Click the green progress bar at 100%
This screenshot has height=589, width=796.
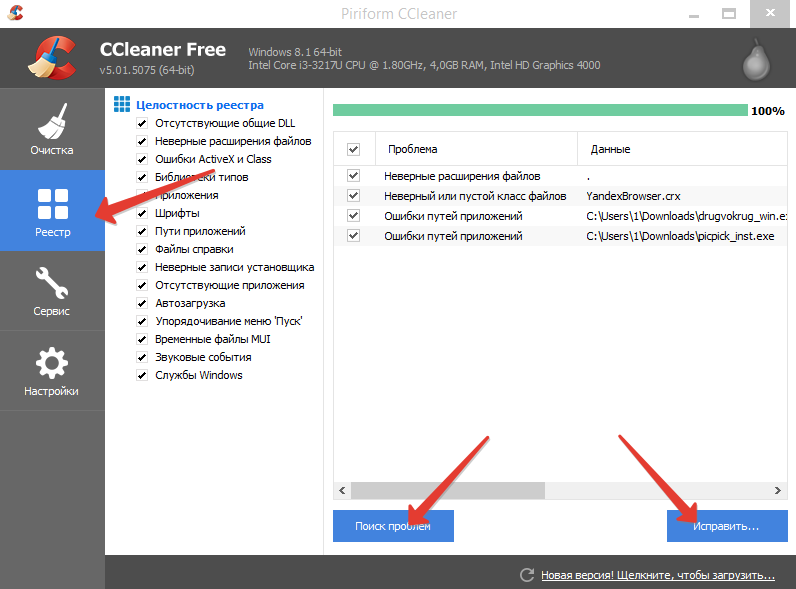point(539,110)
